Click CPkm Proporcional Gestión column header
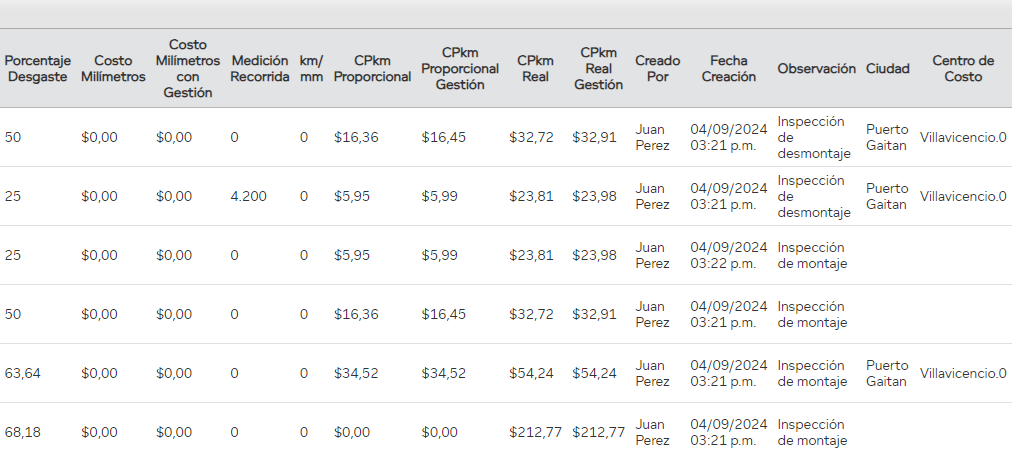 [x=459, y=69]
